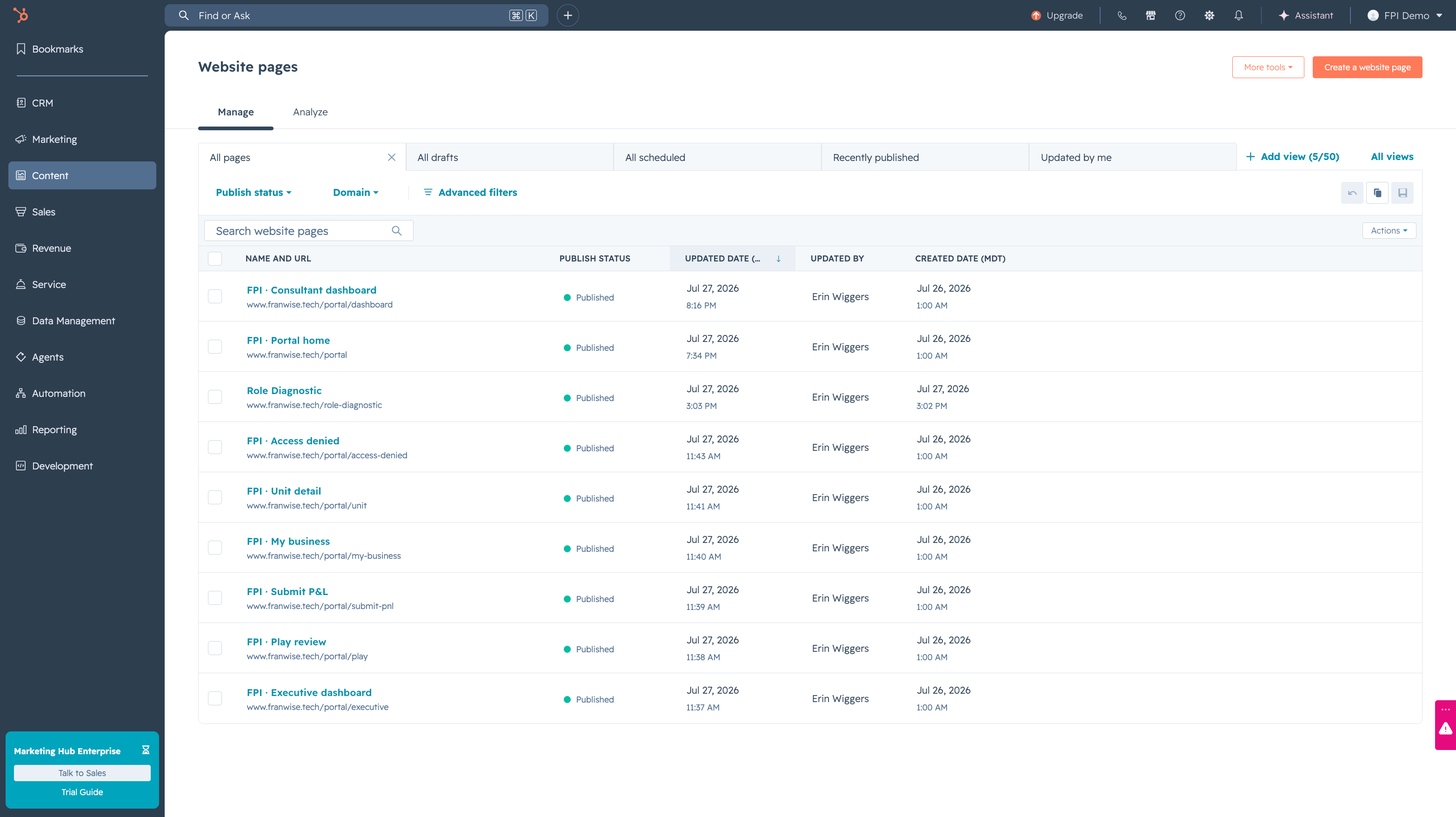The height and width of the screenshot is (817, 1456).
Task: Click Talk to Sales button
Action: point(82,773)
